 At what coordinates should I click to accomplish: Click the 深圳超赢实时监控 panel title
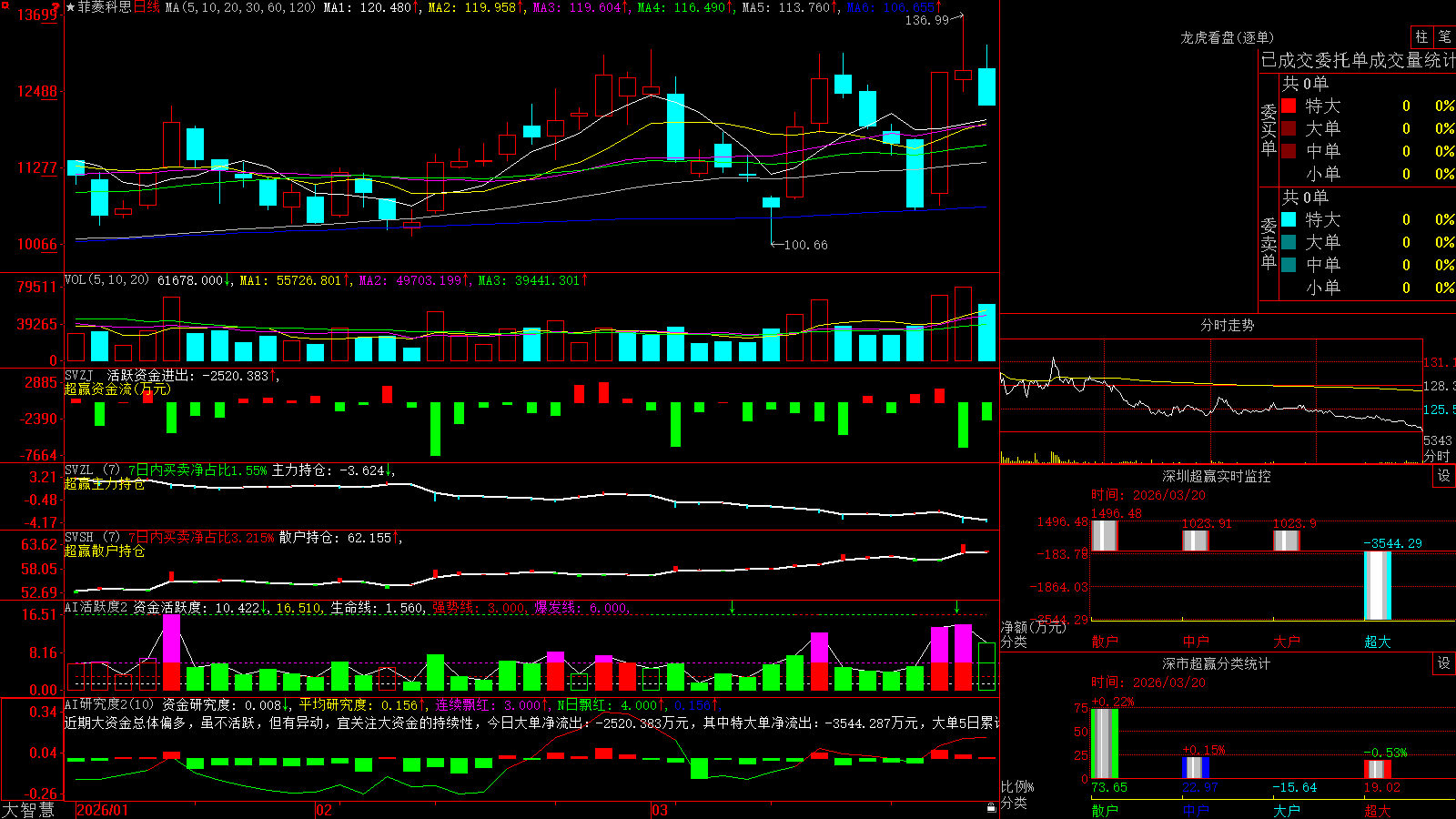click(1216, 476)
